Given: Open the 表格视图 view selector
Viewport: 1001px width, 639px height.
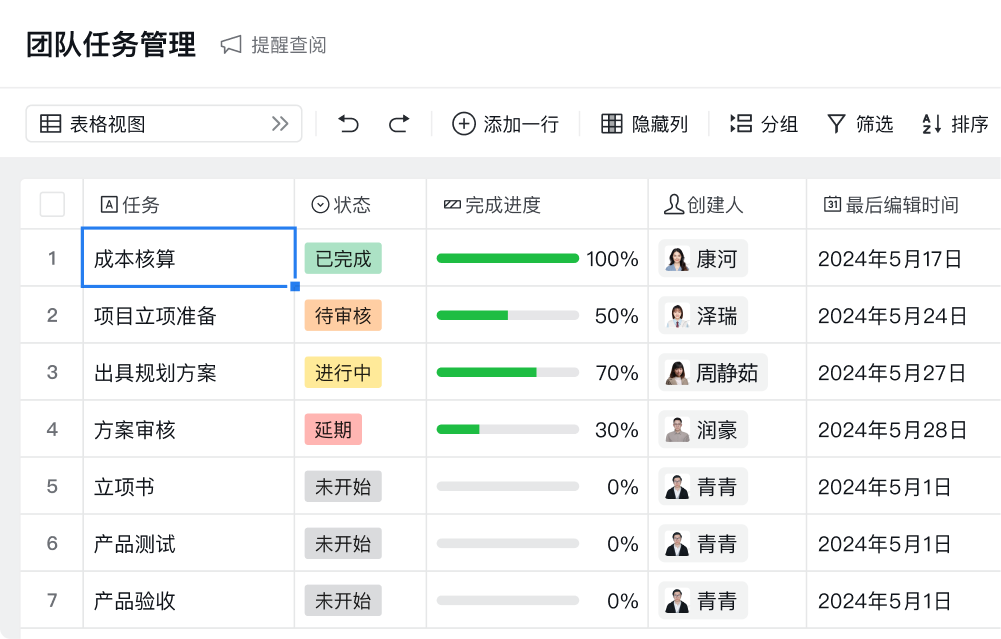Looking at the screenshot, I should pos(163,123).
